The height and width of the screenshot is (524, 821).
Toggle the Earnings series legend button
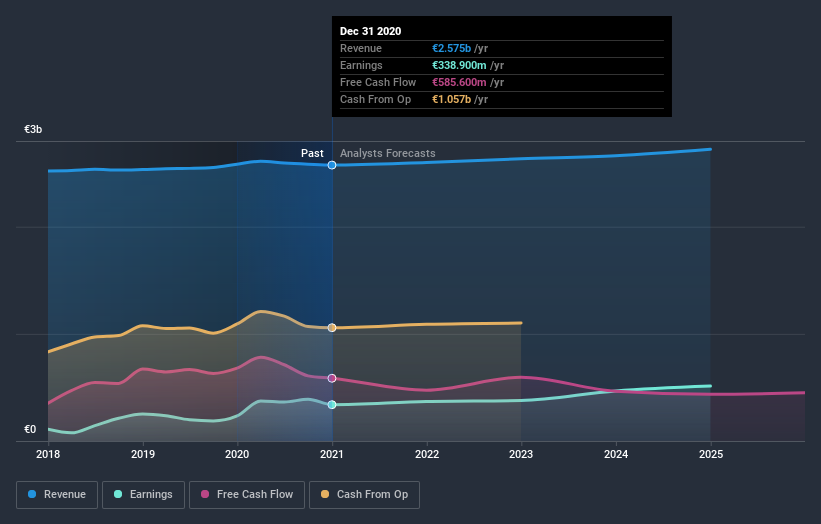(x=143, y=495)
